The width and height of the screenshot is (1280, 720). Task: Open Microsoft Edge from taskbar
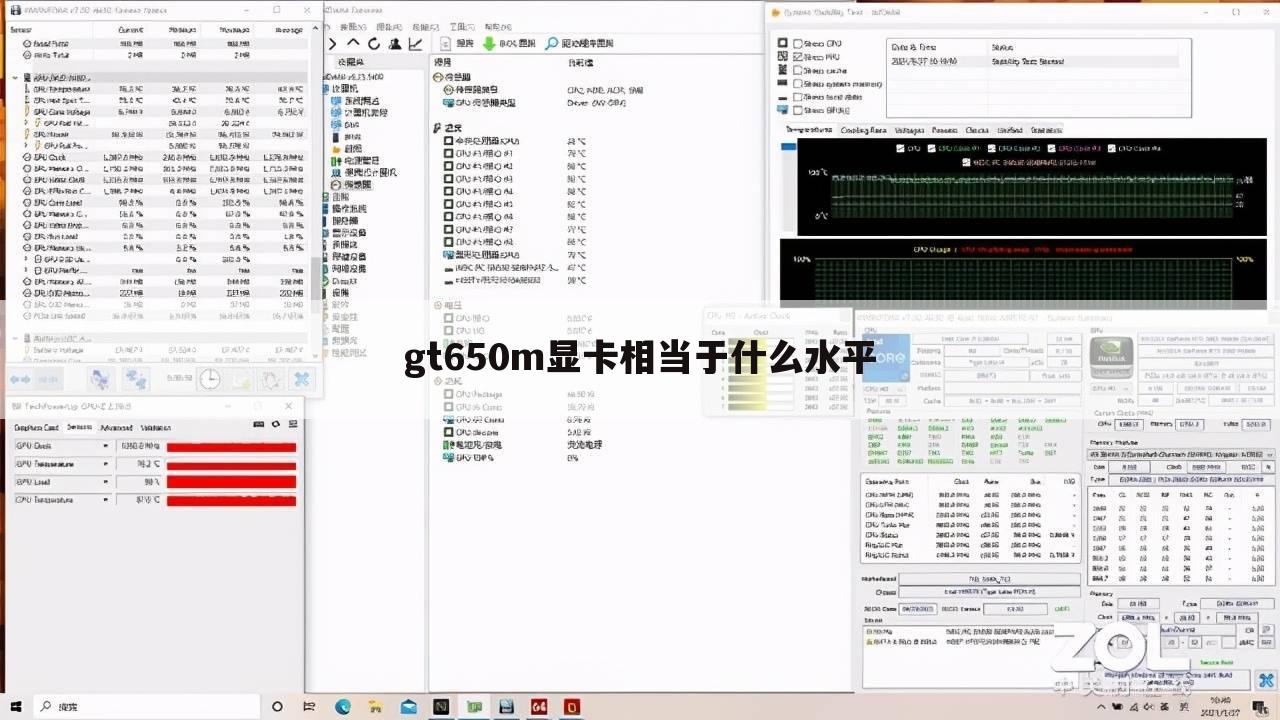[343, 707]
